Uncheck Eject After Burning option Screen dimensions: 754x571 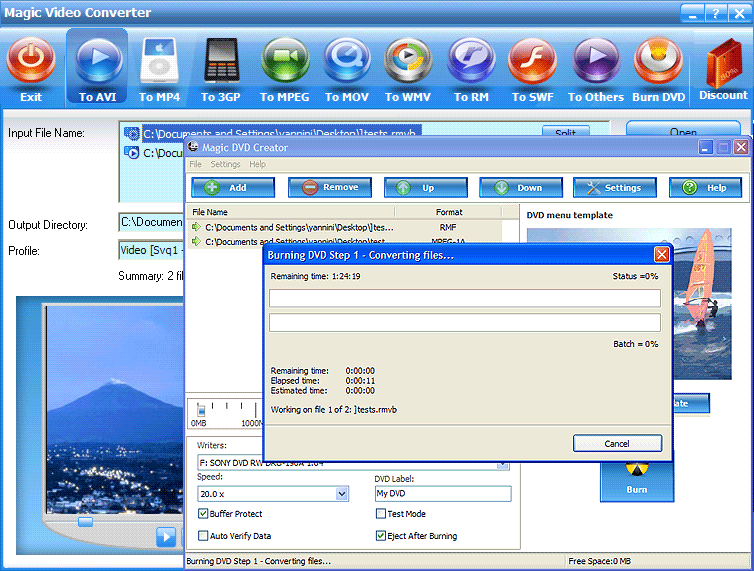coord(381,536)
